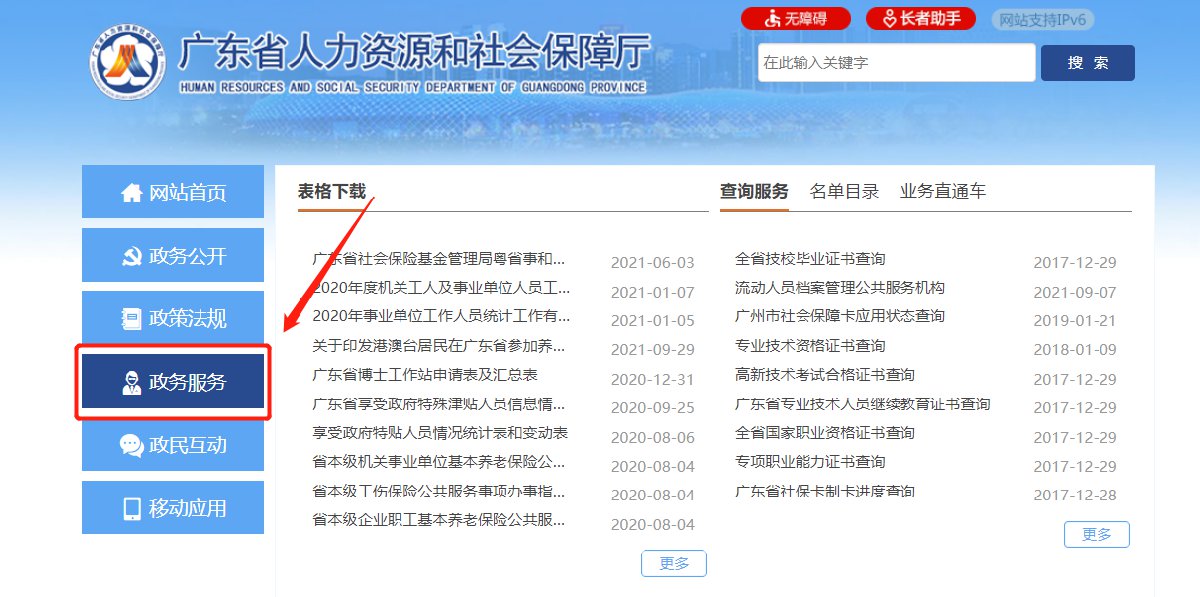1200x597 pixels.
Task: Switch to the 查询服务 tab
Action: click(754, 192)
